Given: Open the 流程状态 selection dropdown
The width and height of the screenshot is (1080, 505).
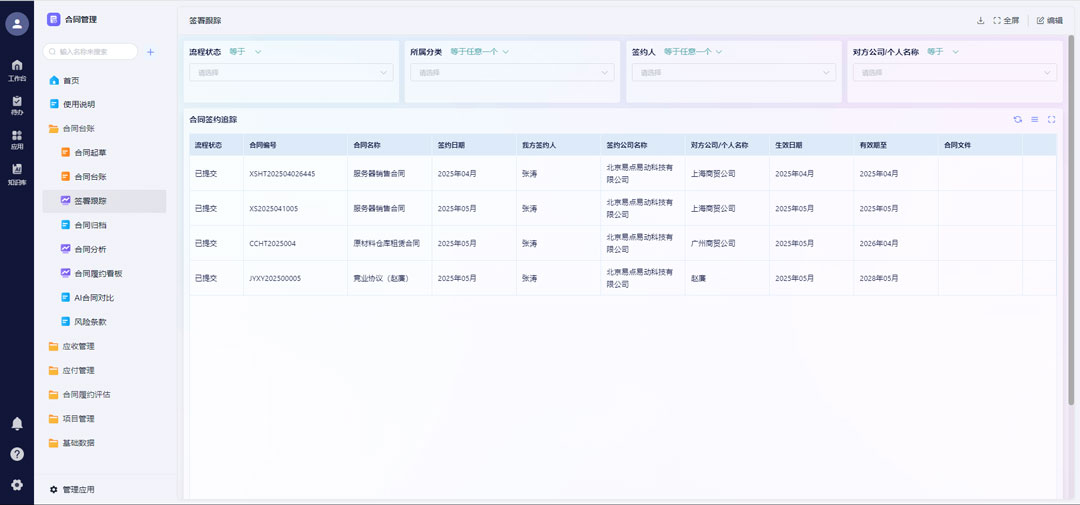Looking at the screenshot, I should coord(290,72).
